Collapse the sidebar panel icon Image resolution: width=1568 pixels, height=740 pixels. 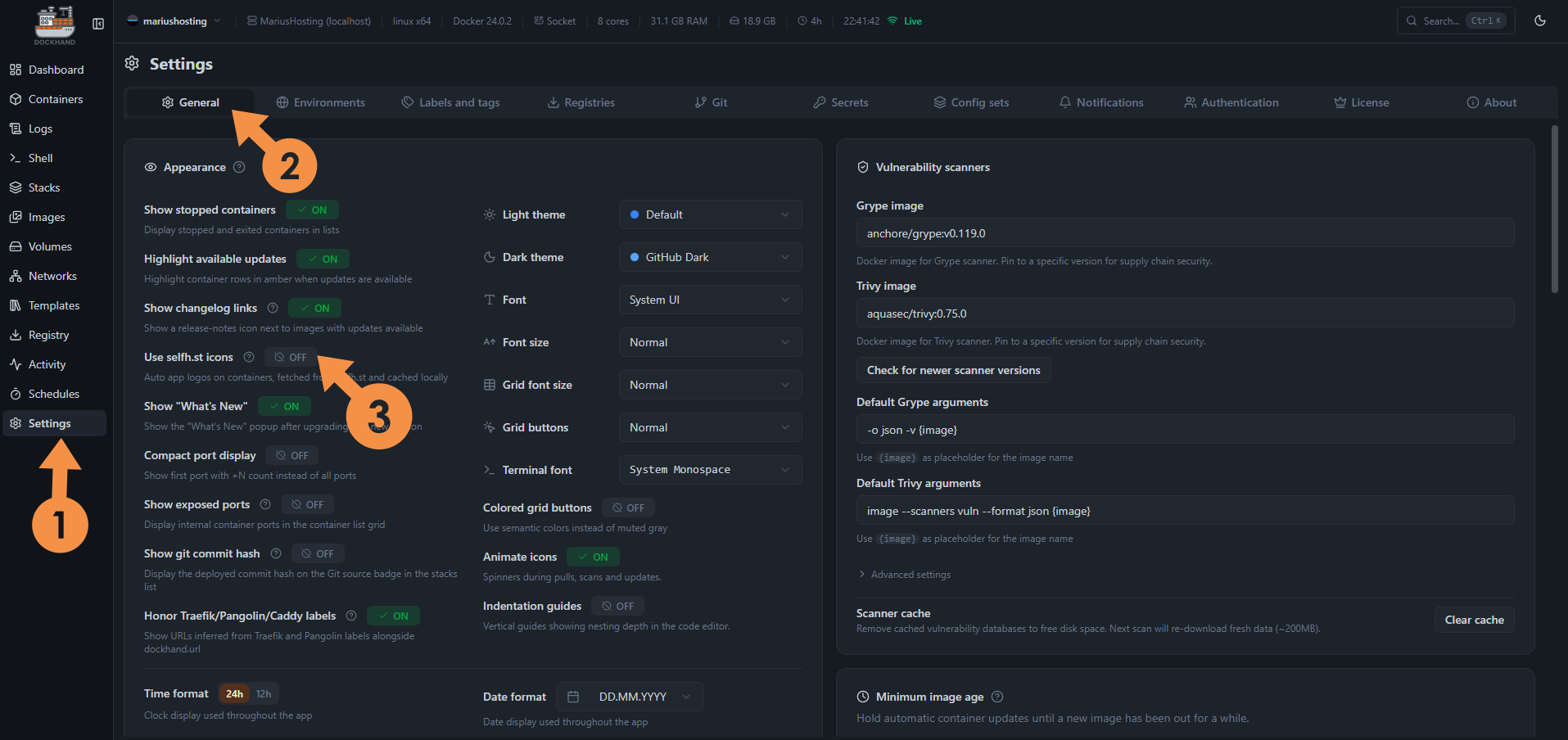tap(98, 24)
